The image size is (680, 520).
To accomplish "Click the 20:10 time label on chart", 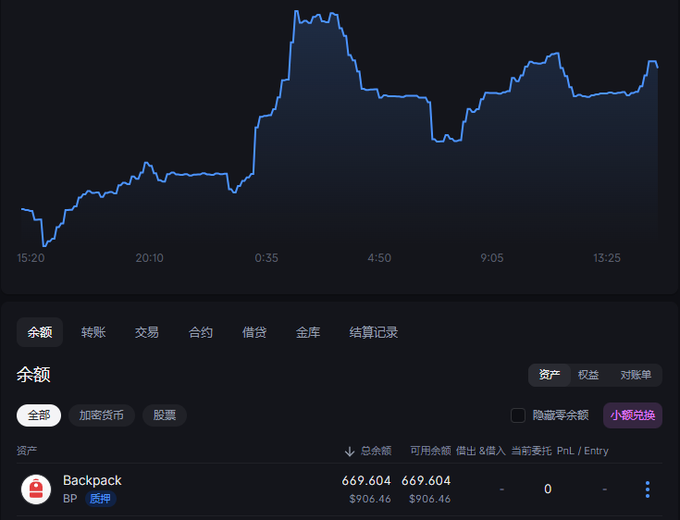I will (x=150, y=258).
